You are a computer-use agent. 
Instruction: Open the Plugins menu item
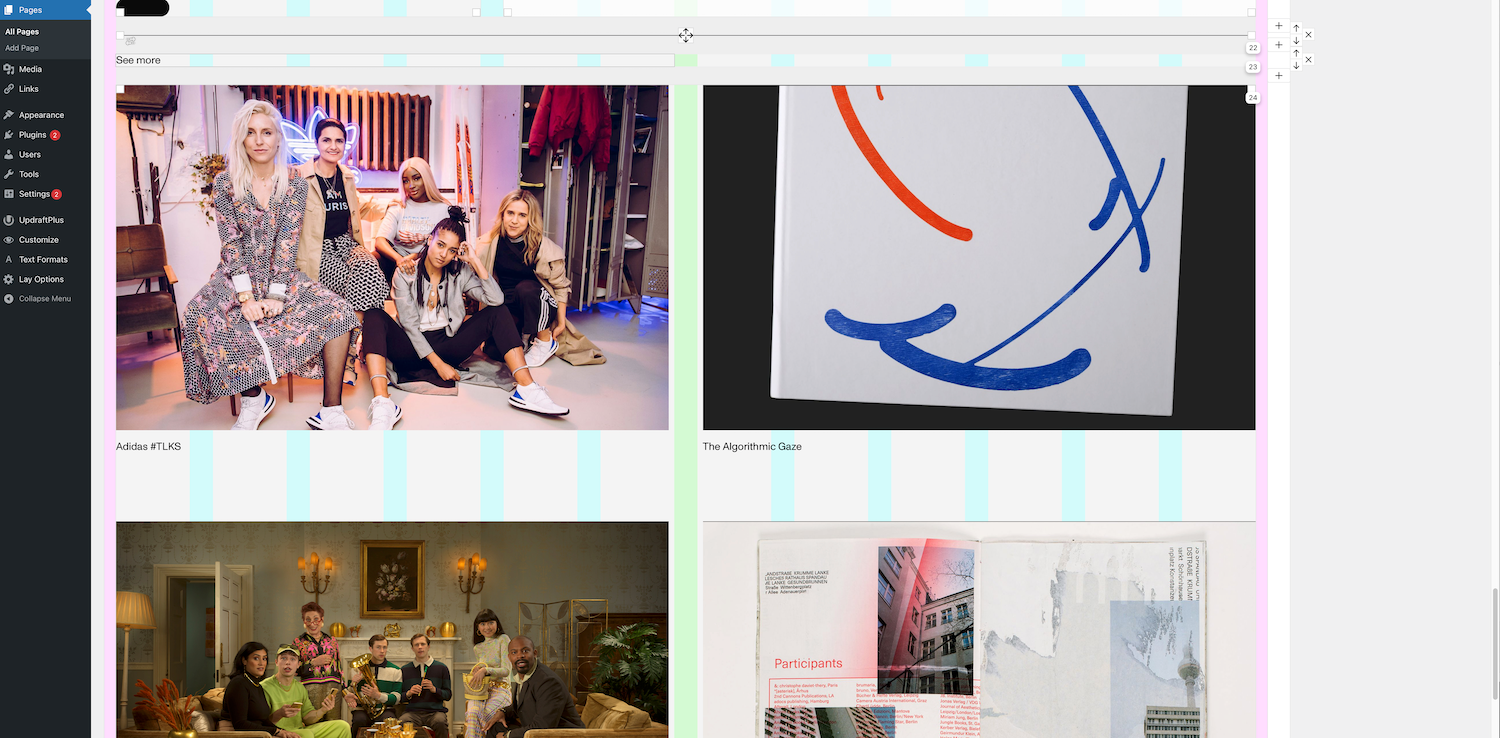coord(32,135)
